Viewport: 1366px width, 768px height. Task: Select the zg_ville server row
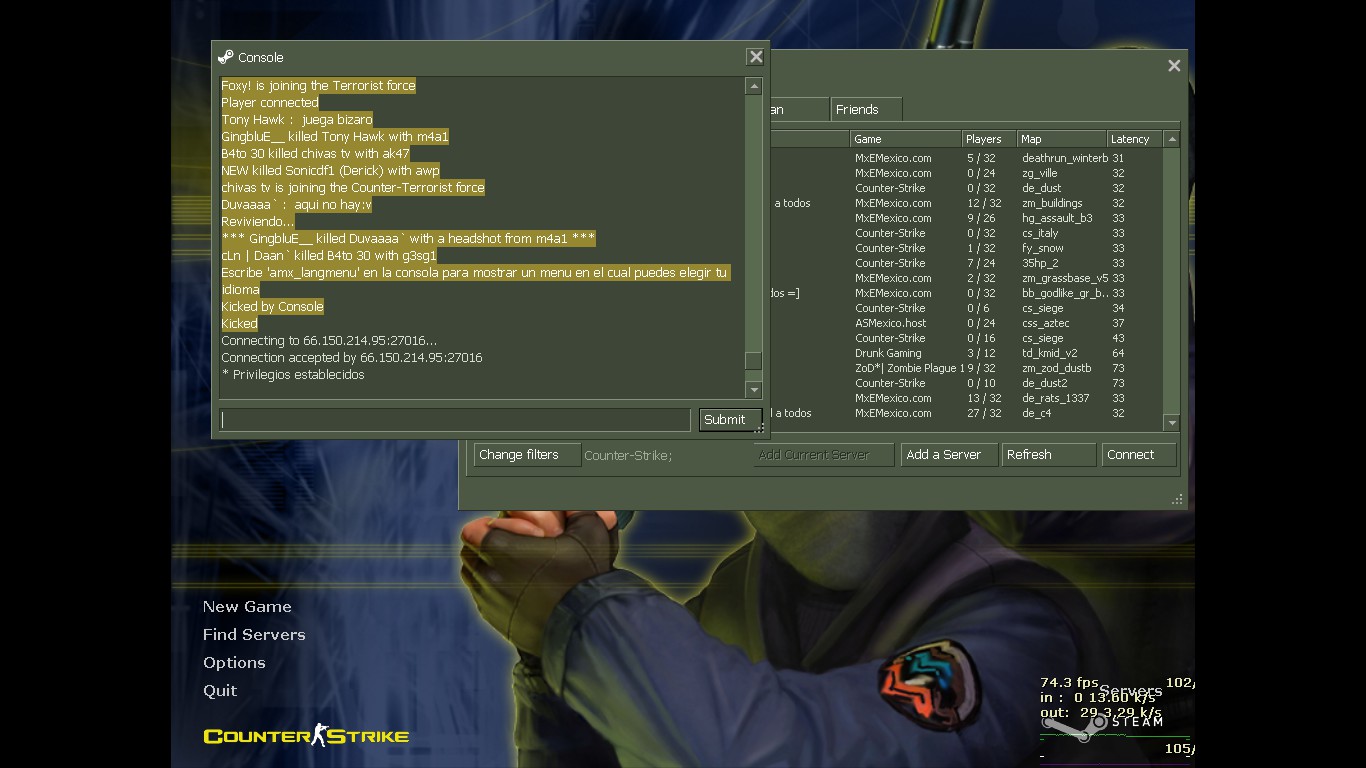click(x=965, y=173)
